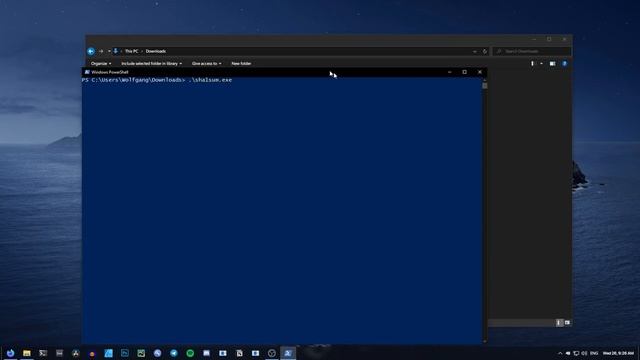Open 'Include selected folder in library' menu
This screenshot has width=640, height=360.
pos(151,64)
